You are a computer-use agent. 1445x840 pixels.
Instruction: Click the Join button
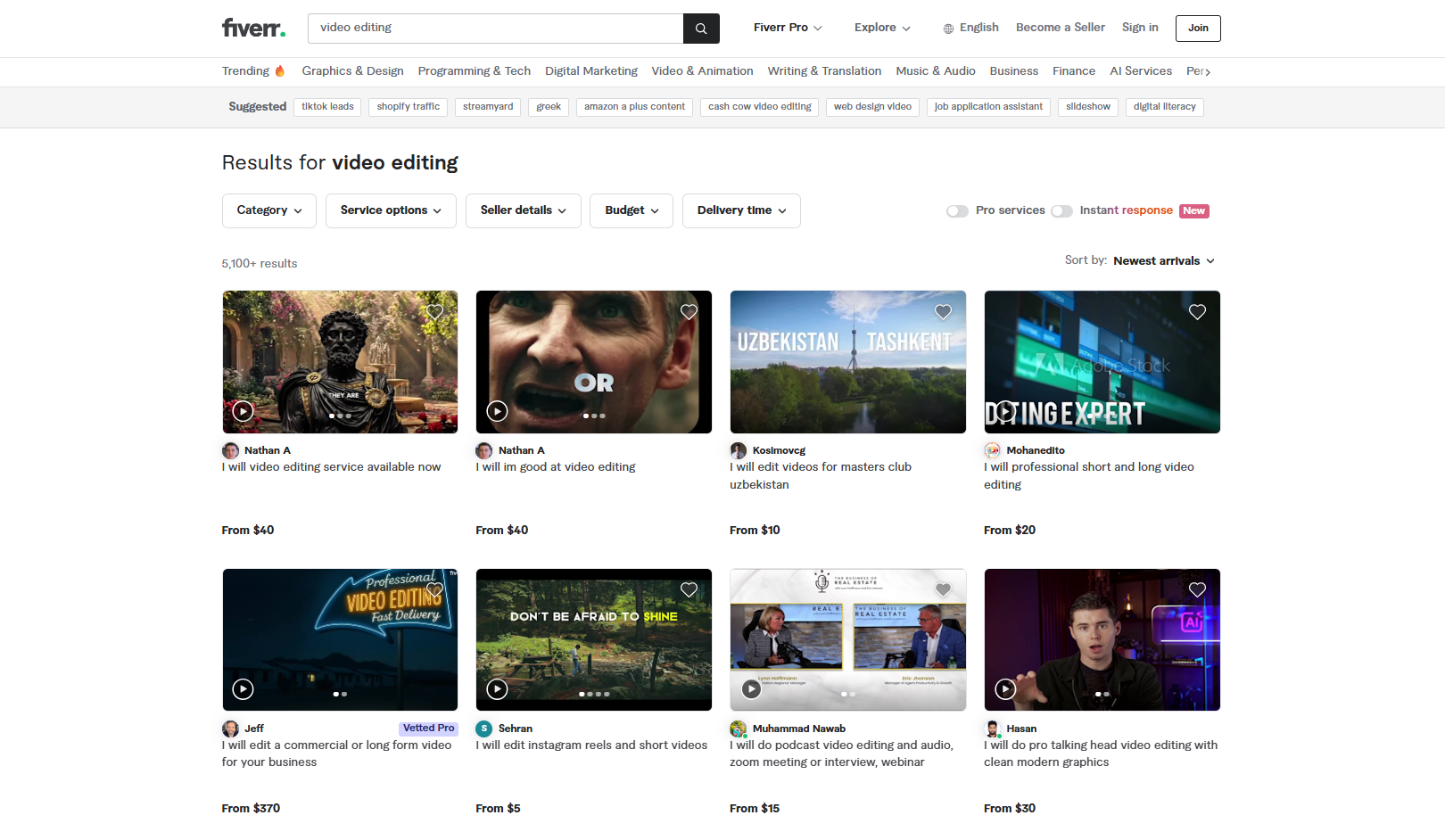point(1197,29)
